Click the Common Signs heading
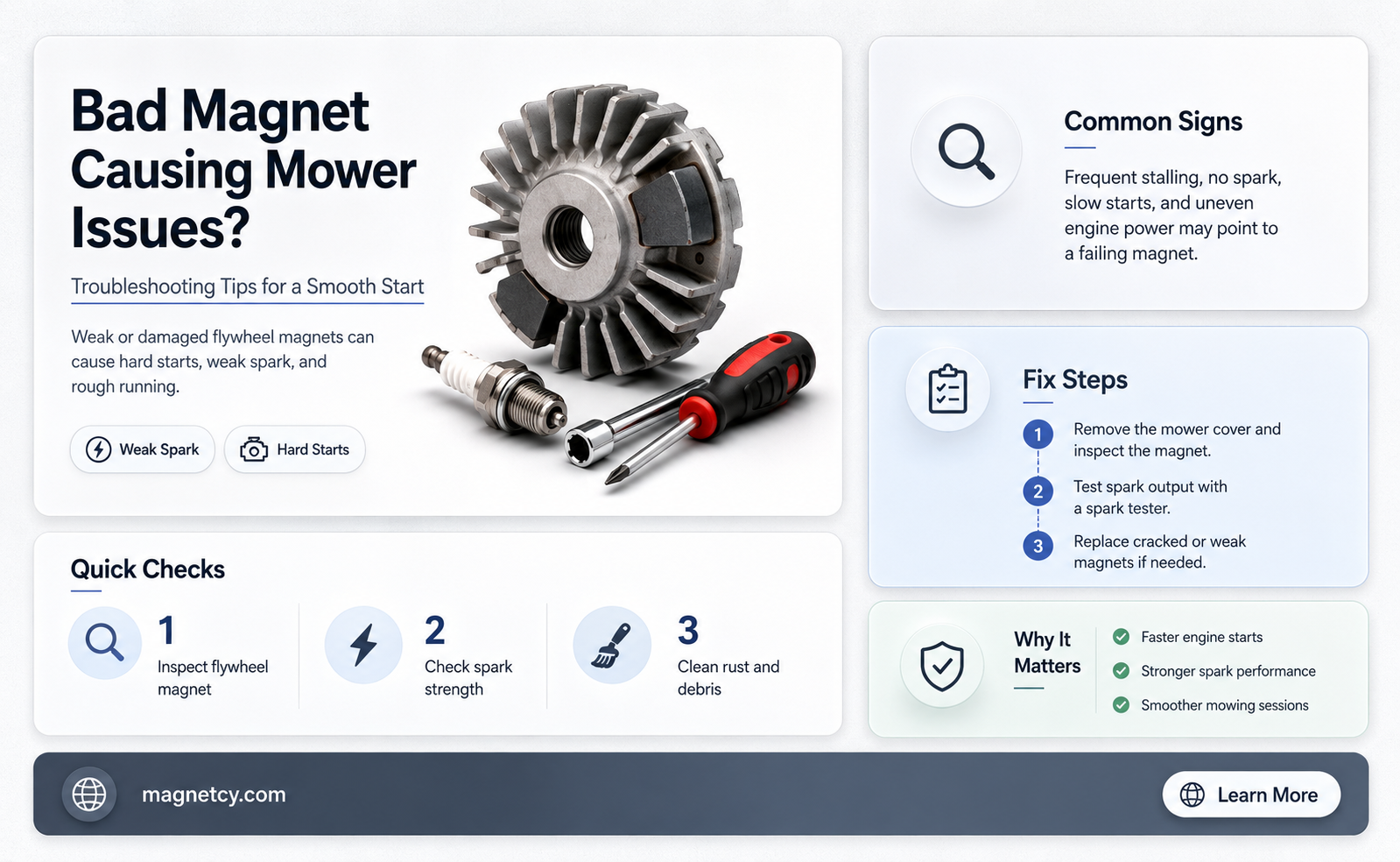Viewport: 1400px width, 862px height. [1153, 121]
